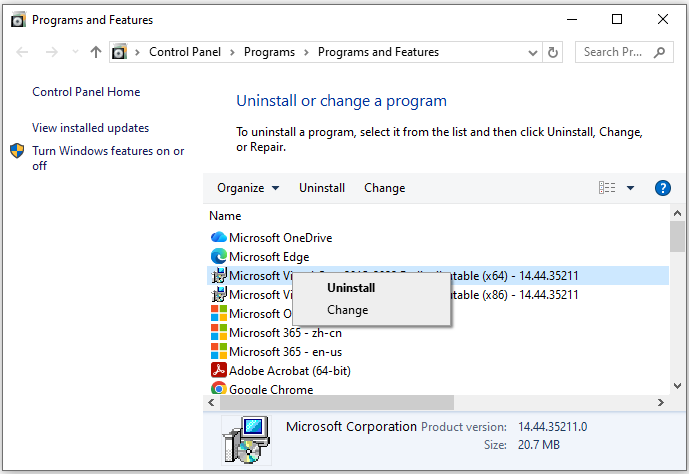This screenshot has width=689, height=474.
Task: Open Turn Windows features on or off
Action: pyautogui.click(x=108, y=158)
